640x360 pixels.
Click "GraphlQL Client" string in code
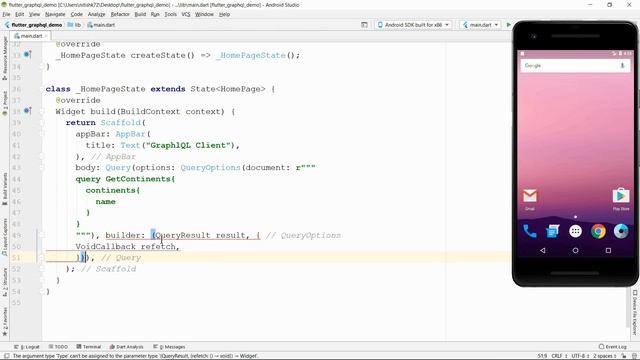188,145
